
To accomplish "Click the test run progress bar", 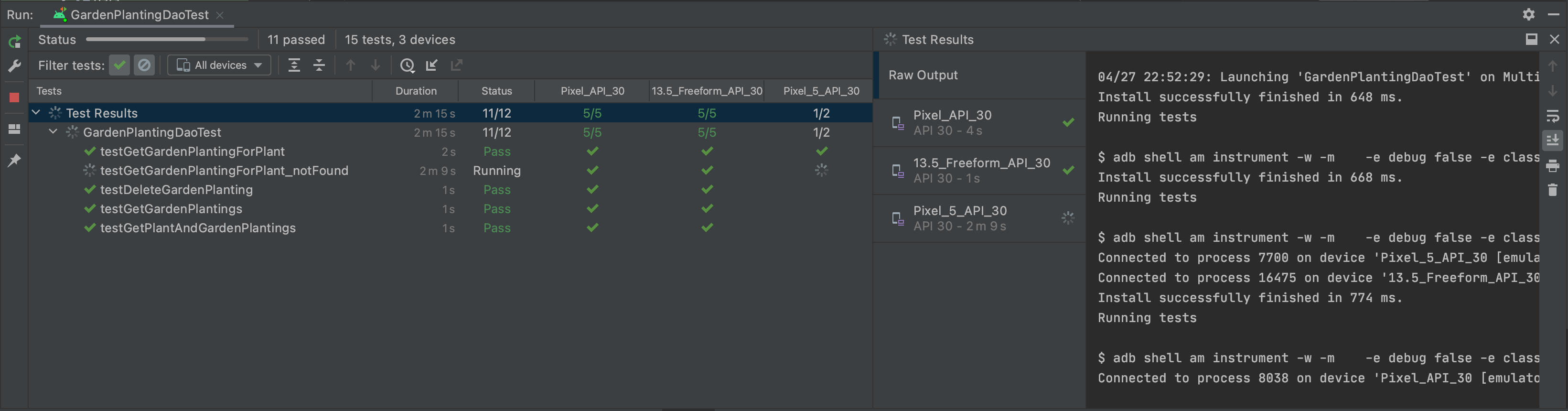I will coord(167,39).
